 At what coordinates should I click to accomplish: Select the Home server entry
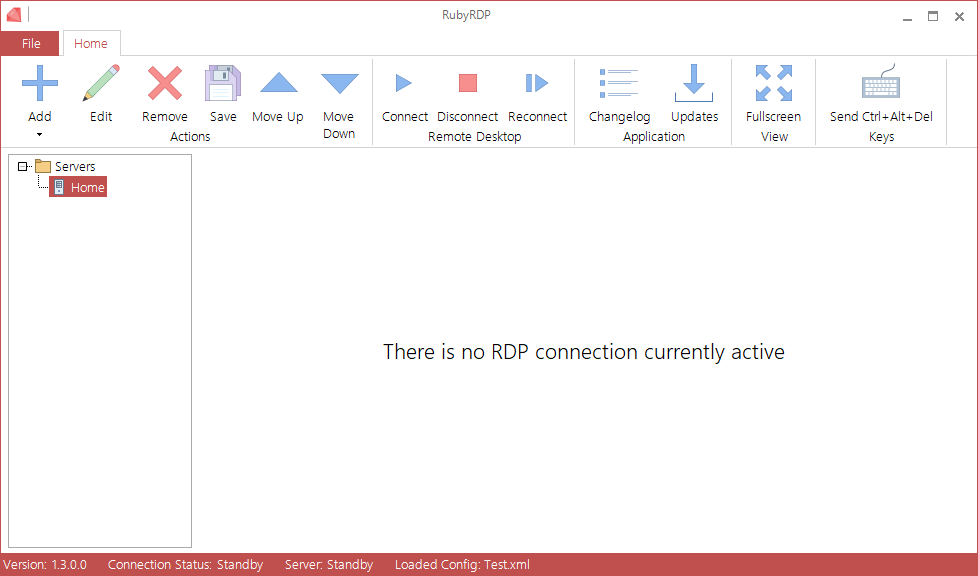[x=79, y=187]
